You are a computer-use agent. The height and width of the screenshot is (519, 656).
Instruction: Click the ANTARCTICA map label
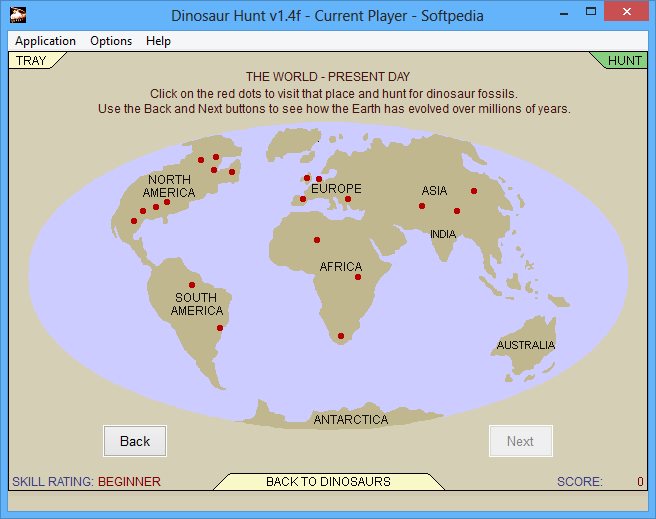[x=351, y=419]
